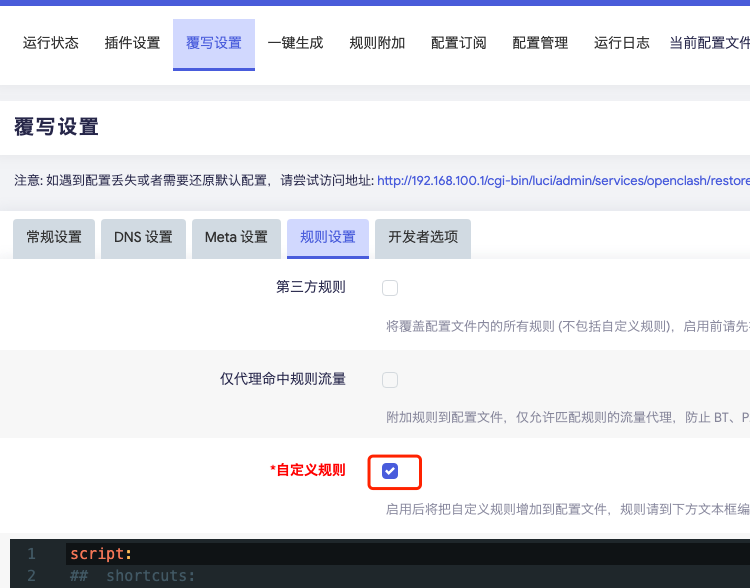Open the DNS 设置 sub-tab
The width and height of the screenshot is (750, 588).
143,238
